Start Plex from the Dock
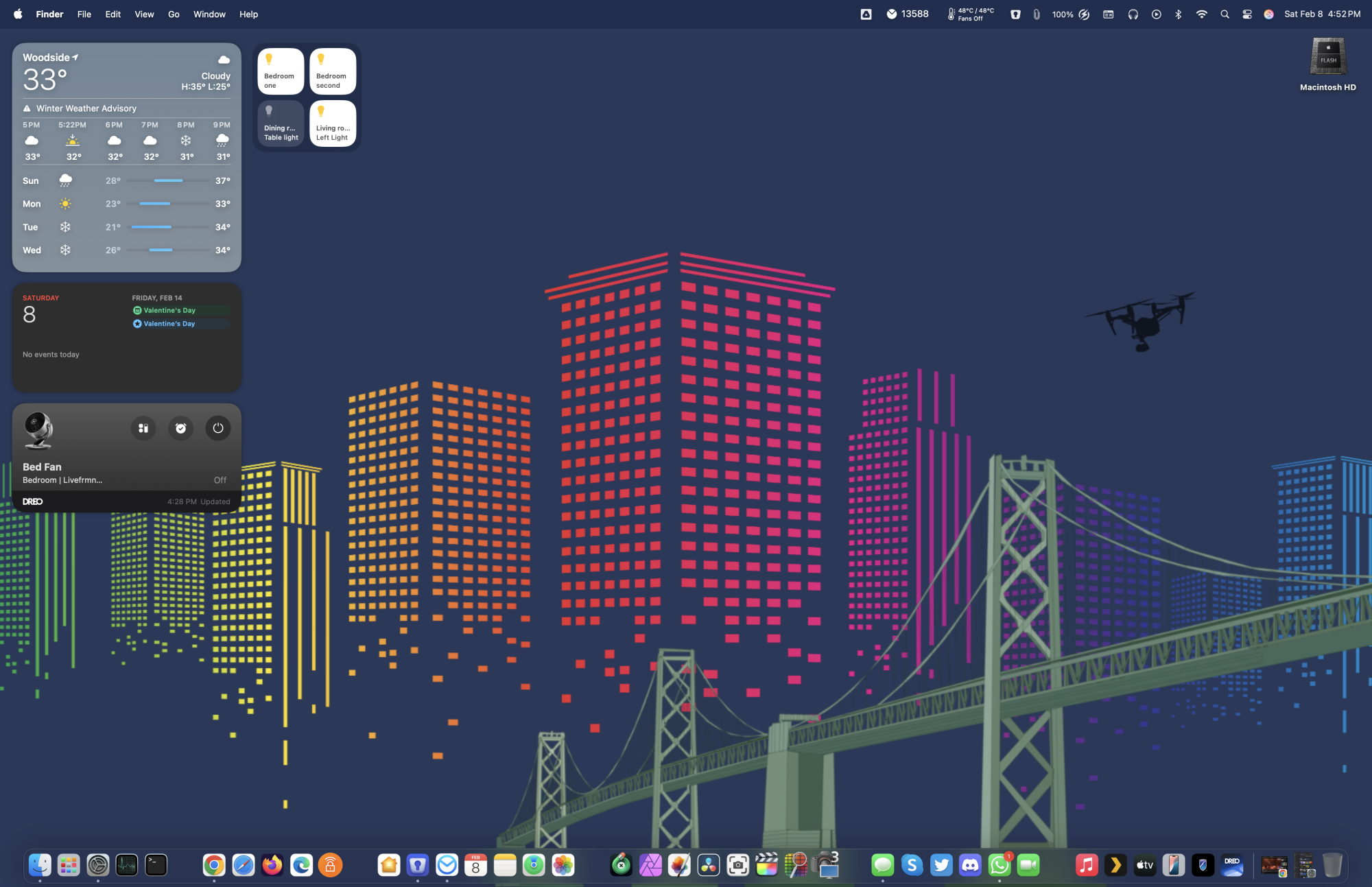1372x887 pixels. pos(1115,865)
